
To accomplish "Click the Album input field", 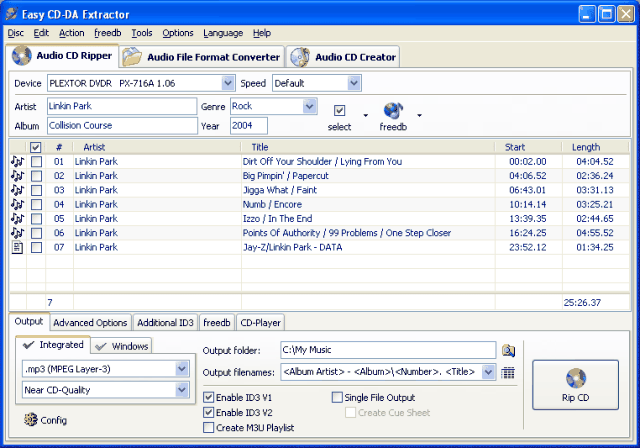I will coord(122,126).
